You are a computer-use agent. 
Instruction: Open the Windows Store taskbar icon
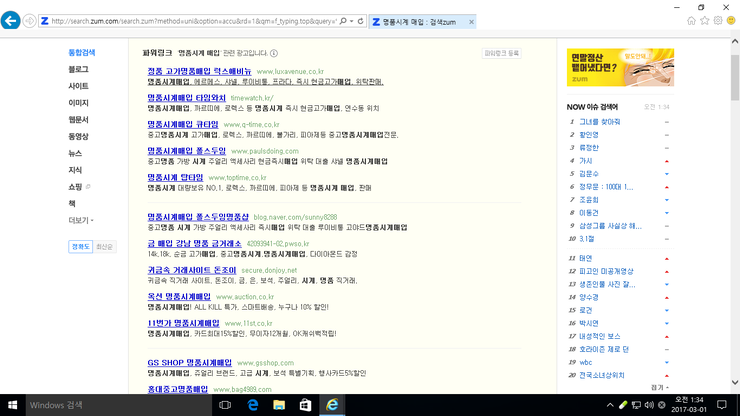click(x=305, y=405)
